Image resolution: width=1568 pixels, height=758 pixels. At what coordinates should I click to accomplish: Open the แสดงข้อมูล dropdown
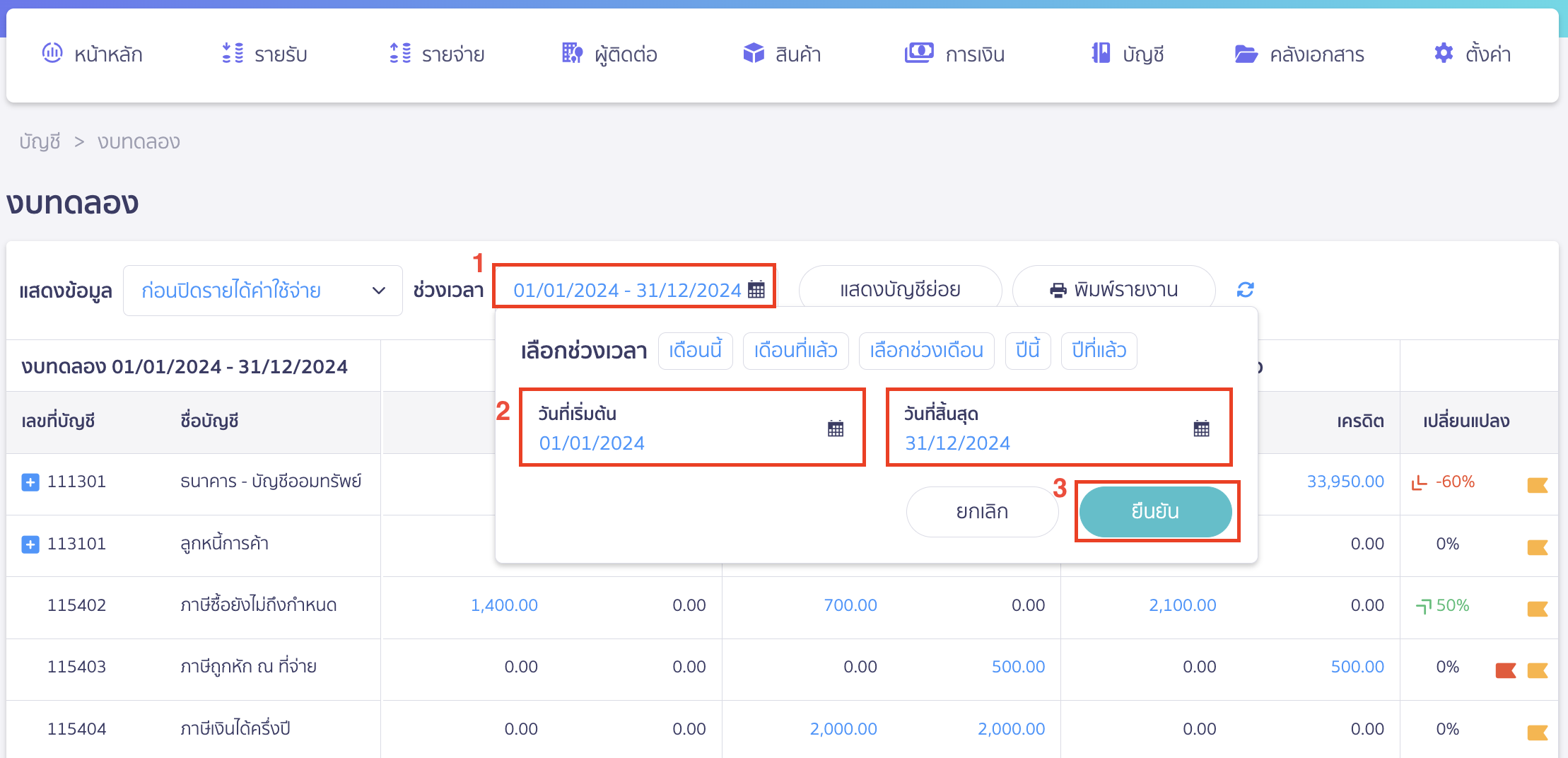click(x=262, y=290)
